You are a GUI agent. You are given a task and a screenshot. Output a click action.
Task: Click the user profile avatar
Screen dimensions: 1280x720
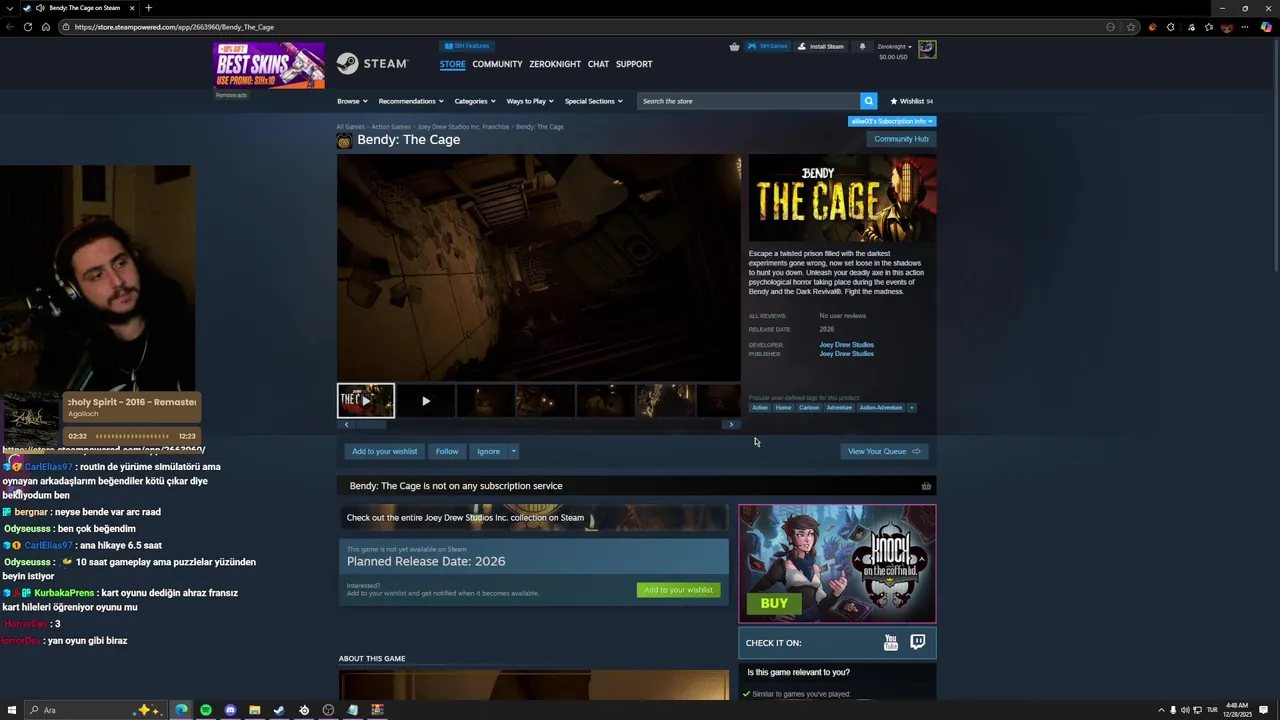pos(927,49)
